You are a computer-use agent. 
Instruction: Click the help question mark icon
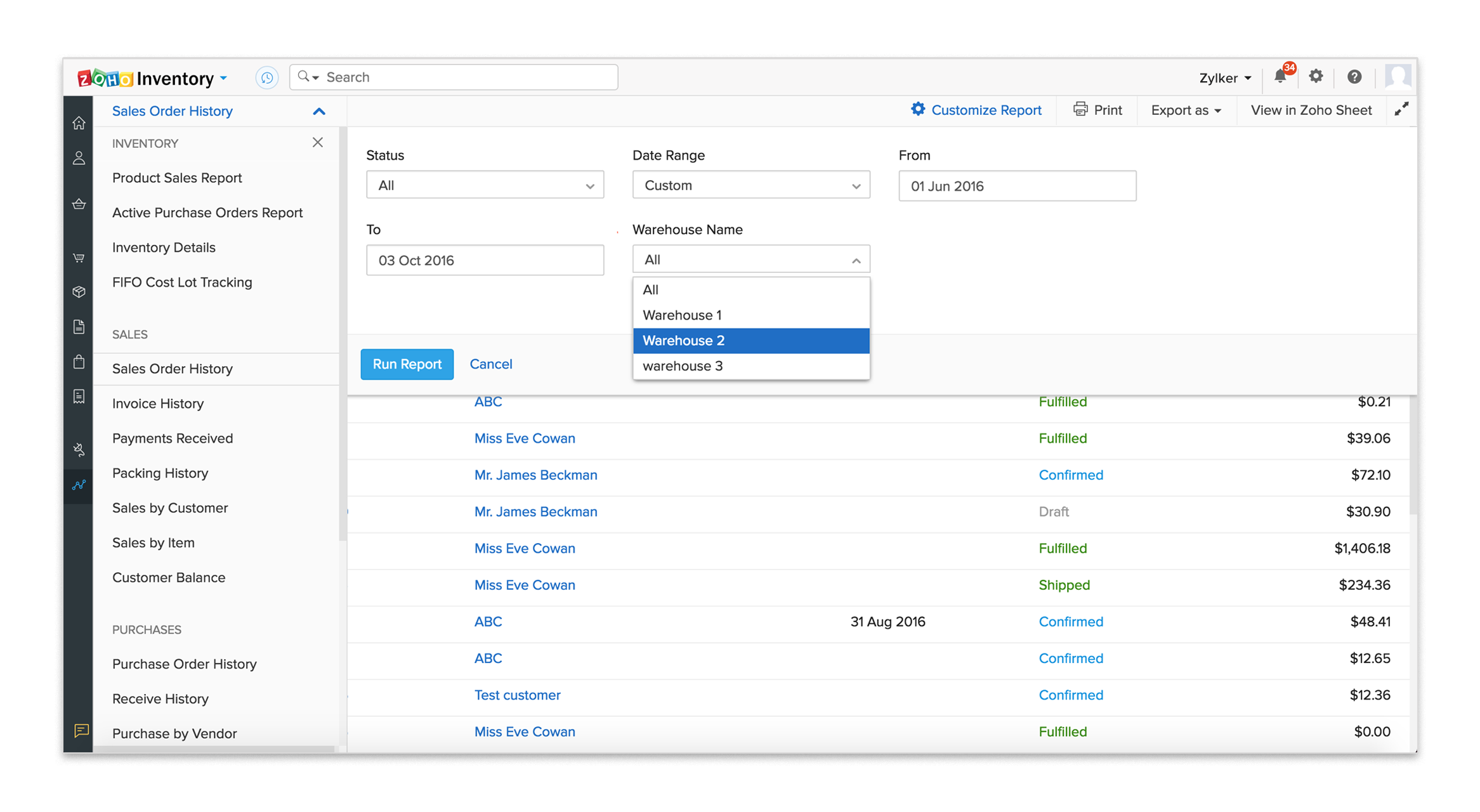[1354, 77]
